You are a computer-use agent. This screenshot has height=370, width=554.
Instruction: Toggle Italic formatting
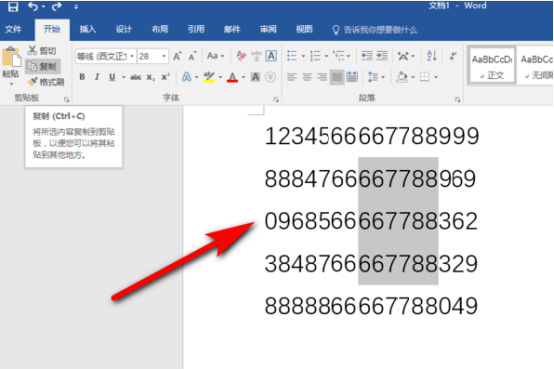coord(97,77)
